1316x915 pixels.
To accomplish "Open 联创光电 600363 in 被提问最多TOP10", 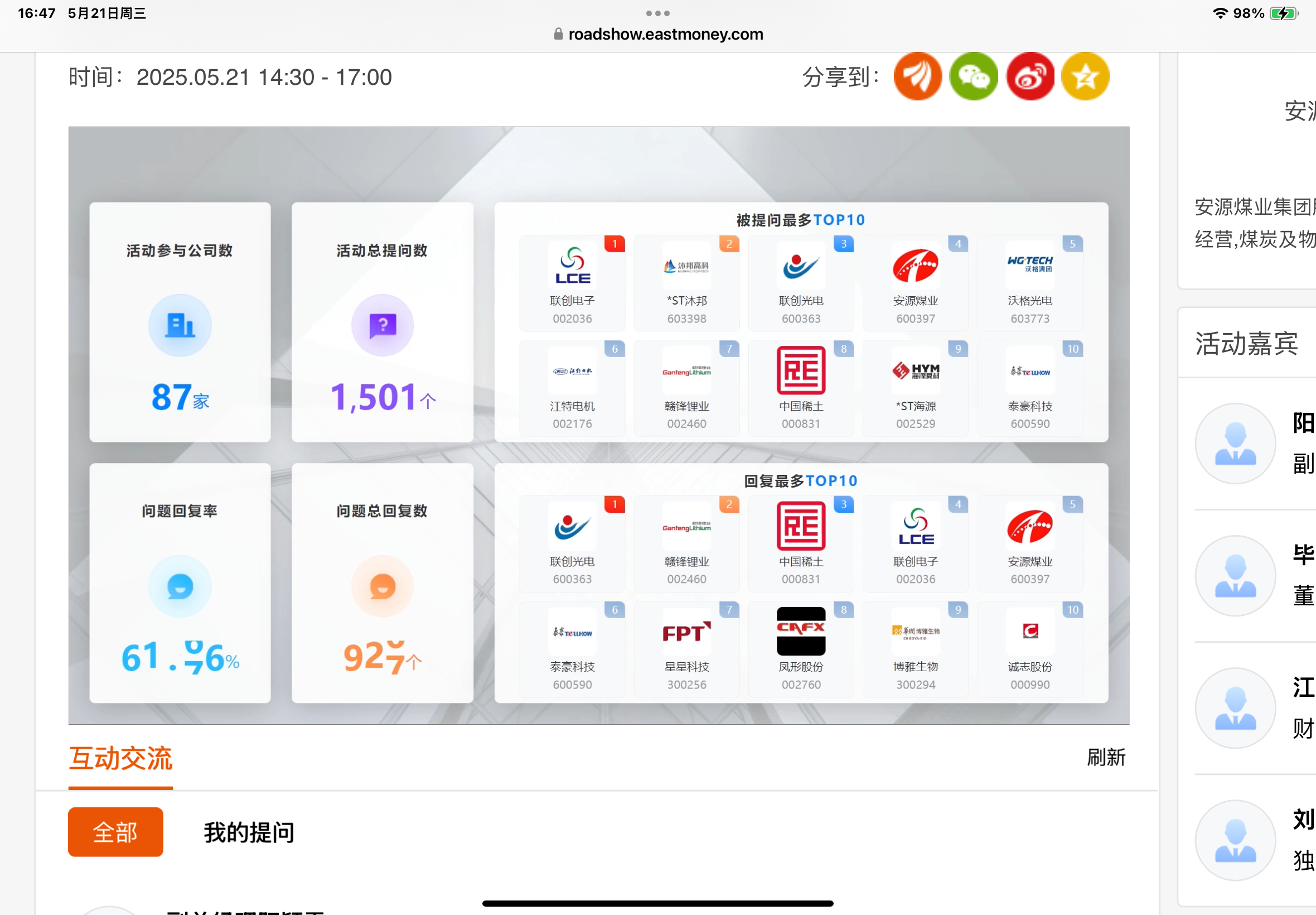I will 801,283.
